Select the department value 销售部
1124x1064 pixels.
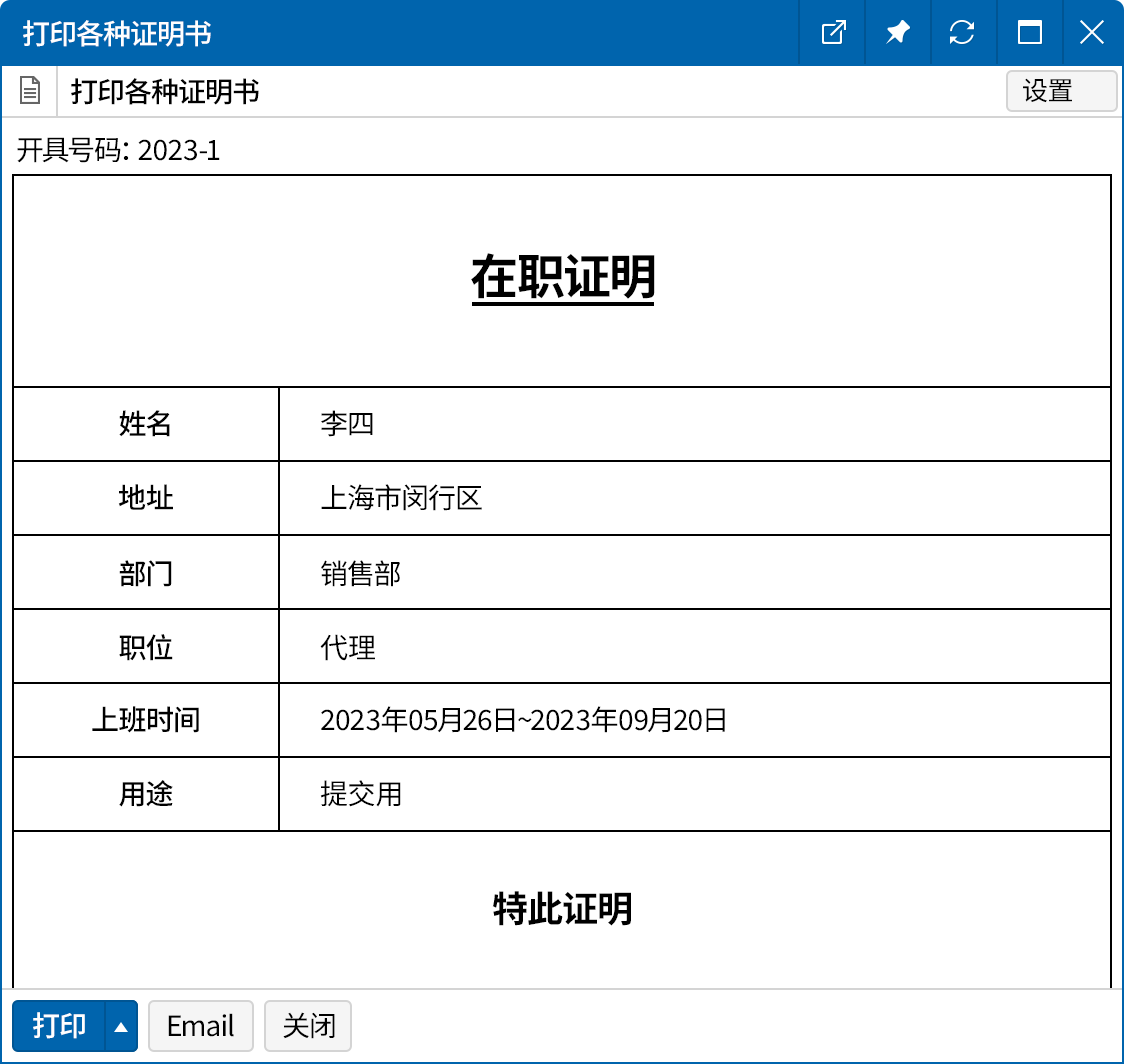tap(360, 572)
